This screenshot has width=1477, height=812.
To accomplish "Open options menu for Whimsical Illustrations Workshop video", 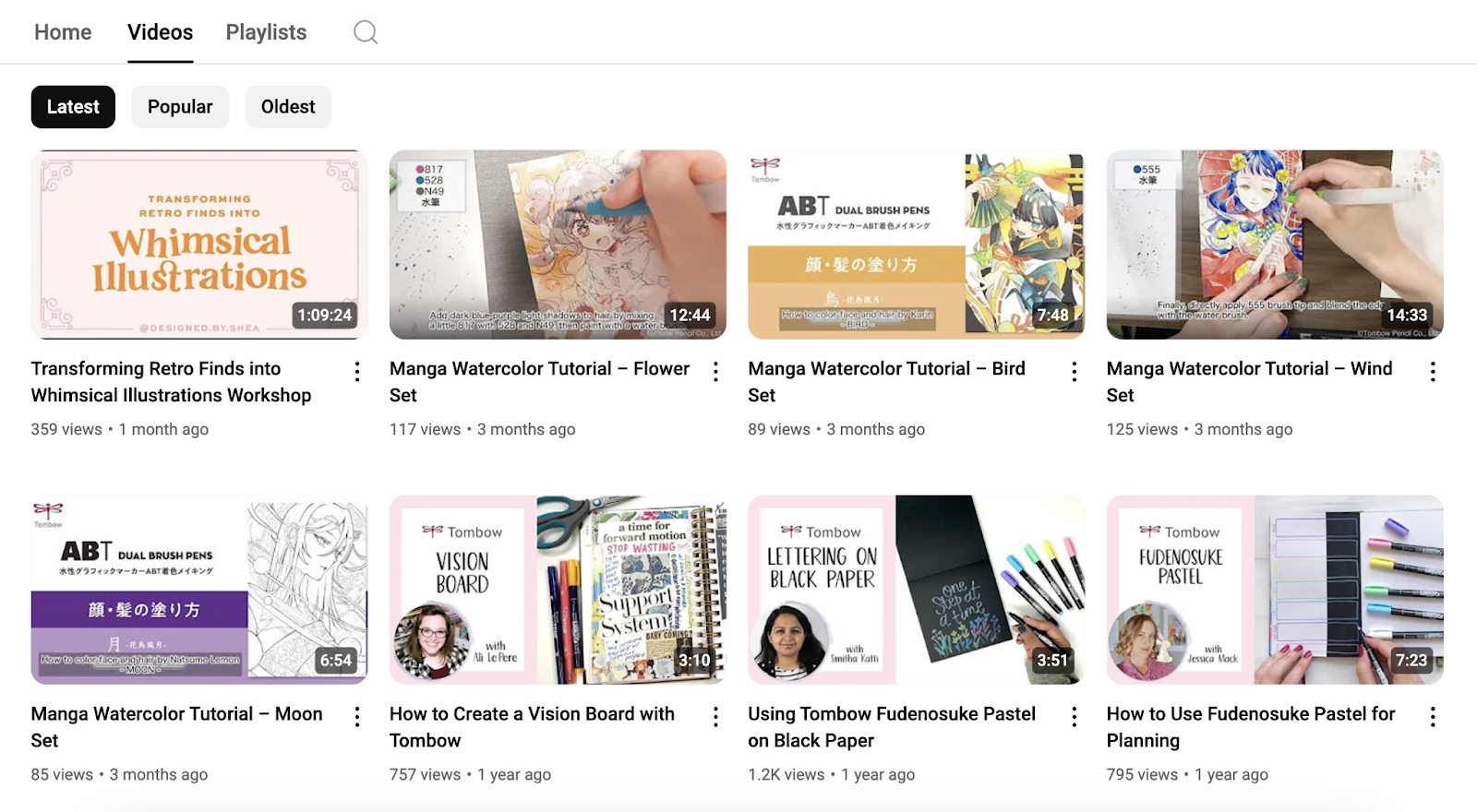I will click(357, 372).
